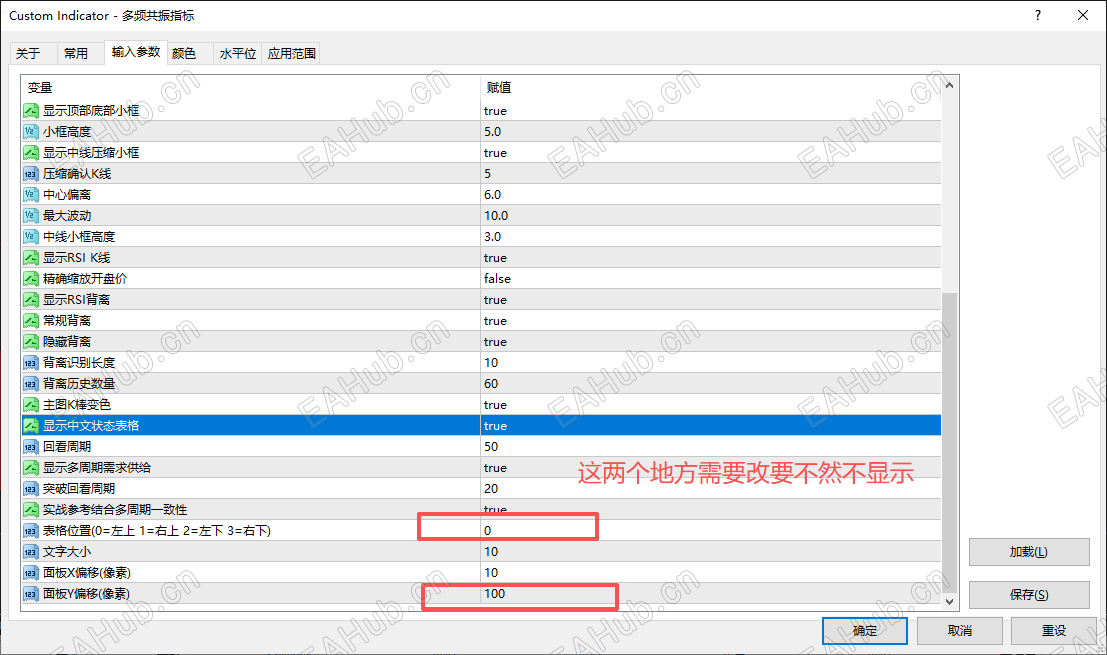1107x655 pixels.
Task: Edit the 表格位置 value field showing 0
Action: point(711,531)
